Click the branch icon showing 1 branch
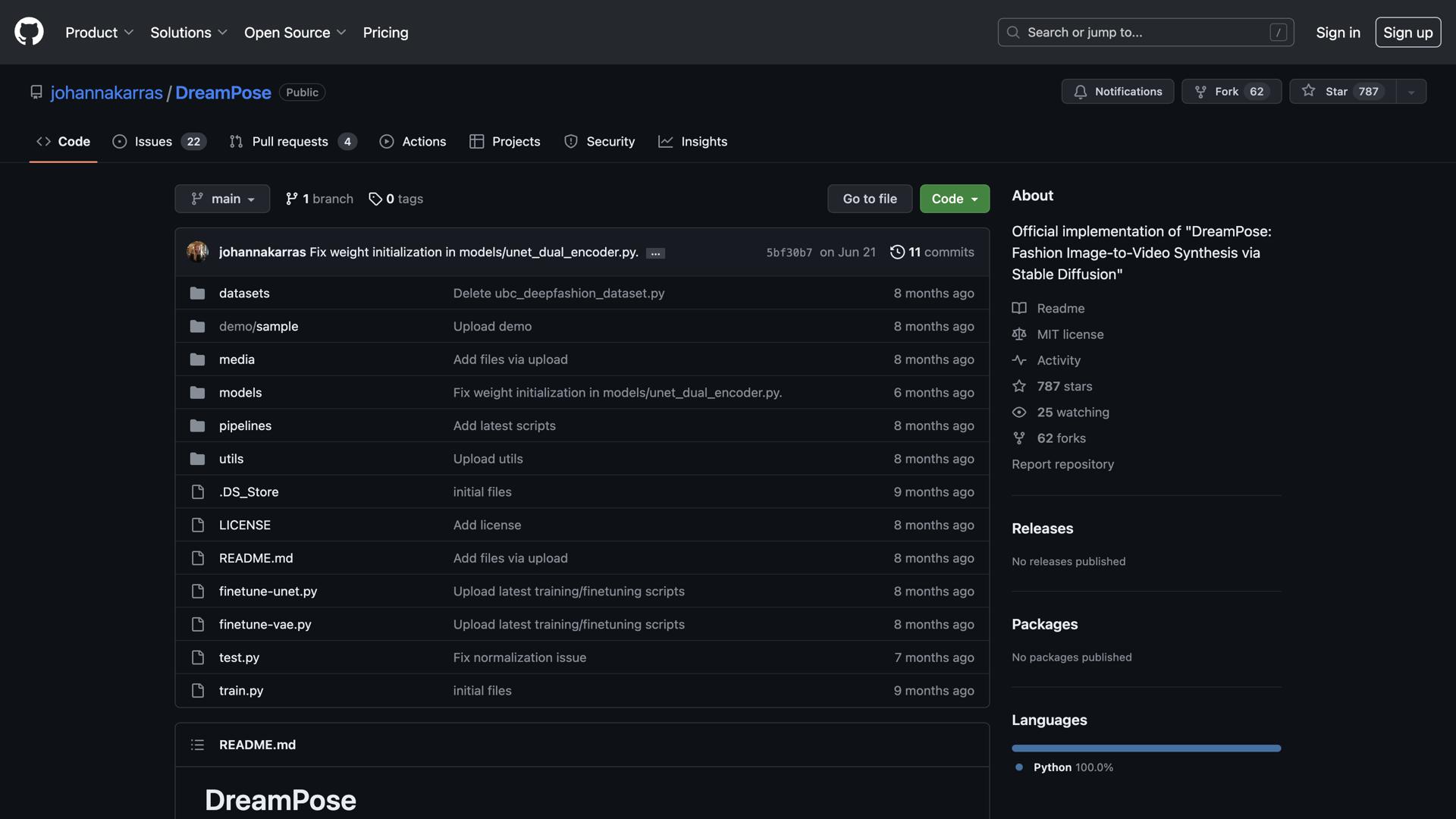This screenshot has height=819, width=1456. [x=291, y=199]
